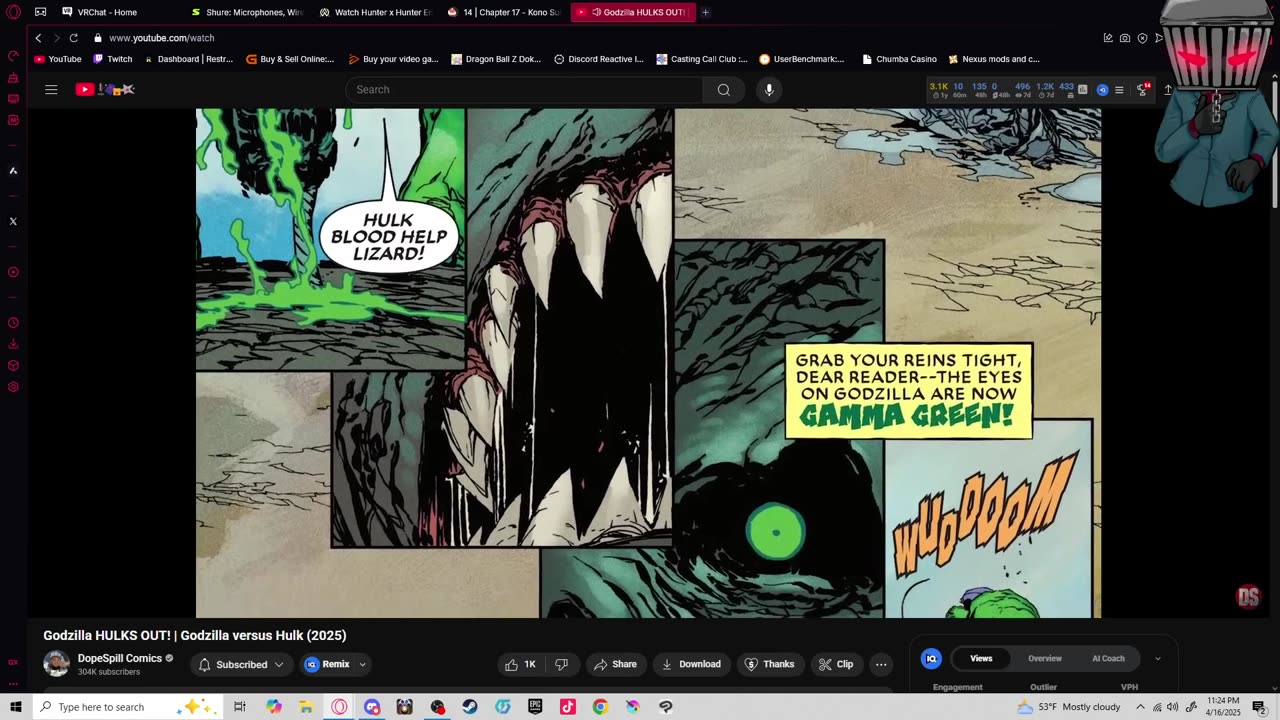This screenshot has height=720, width=1280.
Task: Focus the YouTube Search field
Action: tap(525, 90)
